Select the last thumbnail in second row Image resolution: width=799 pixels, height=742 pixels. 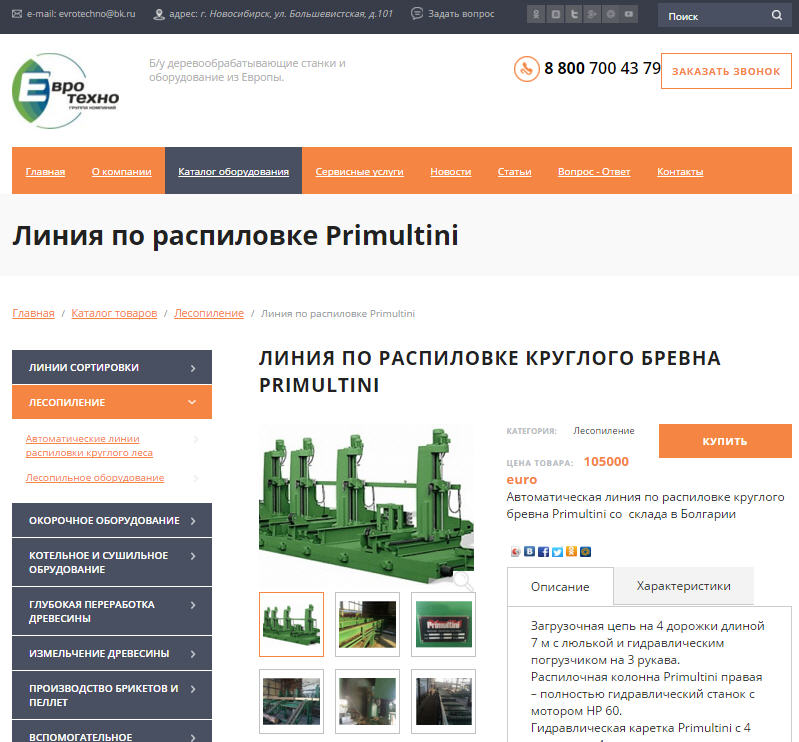tap(443, 701)
